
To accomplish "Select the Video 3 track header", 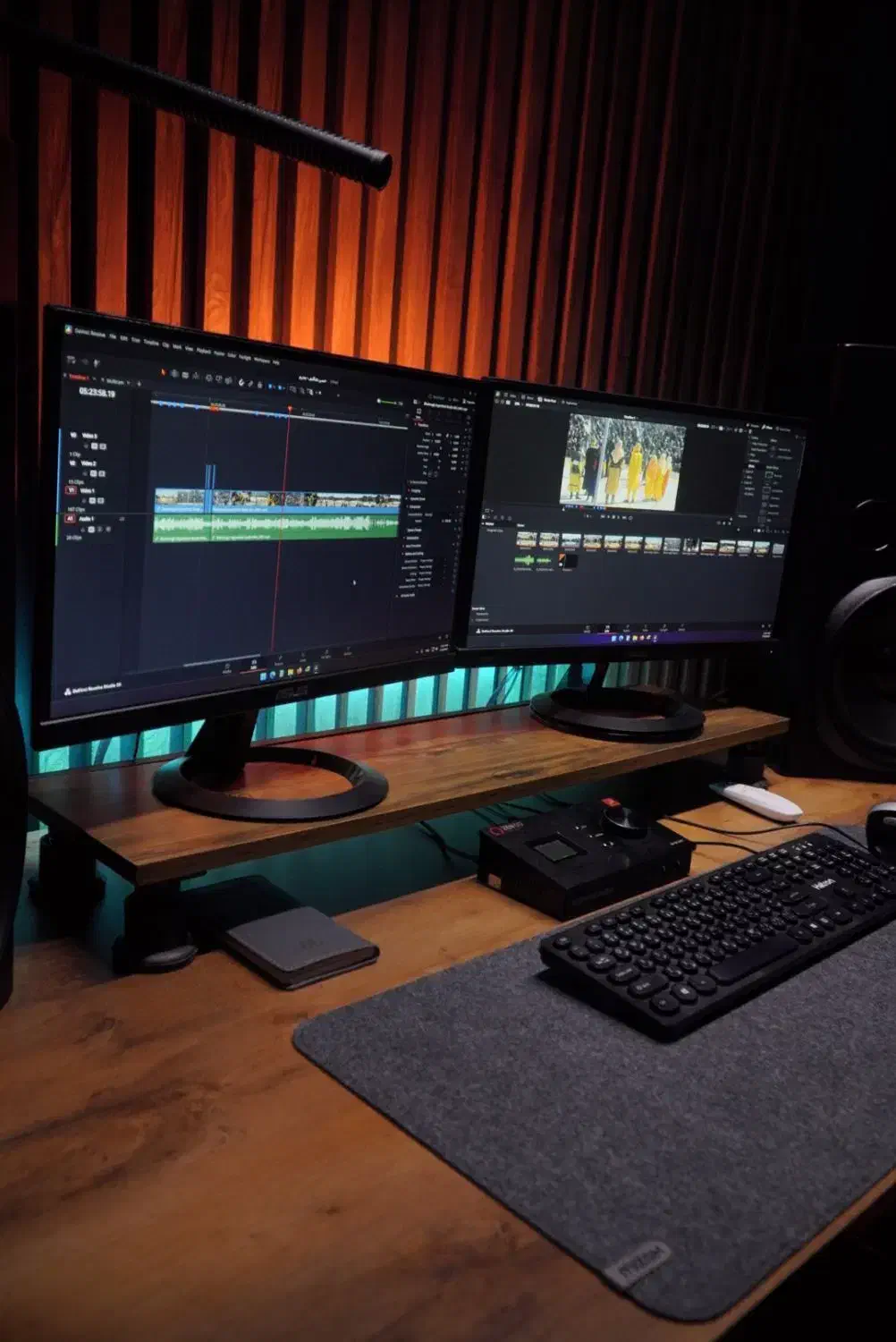I will pyautogui.click(x=89, y=436).
